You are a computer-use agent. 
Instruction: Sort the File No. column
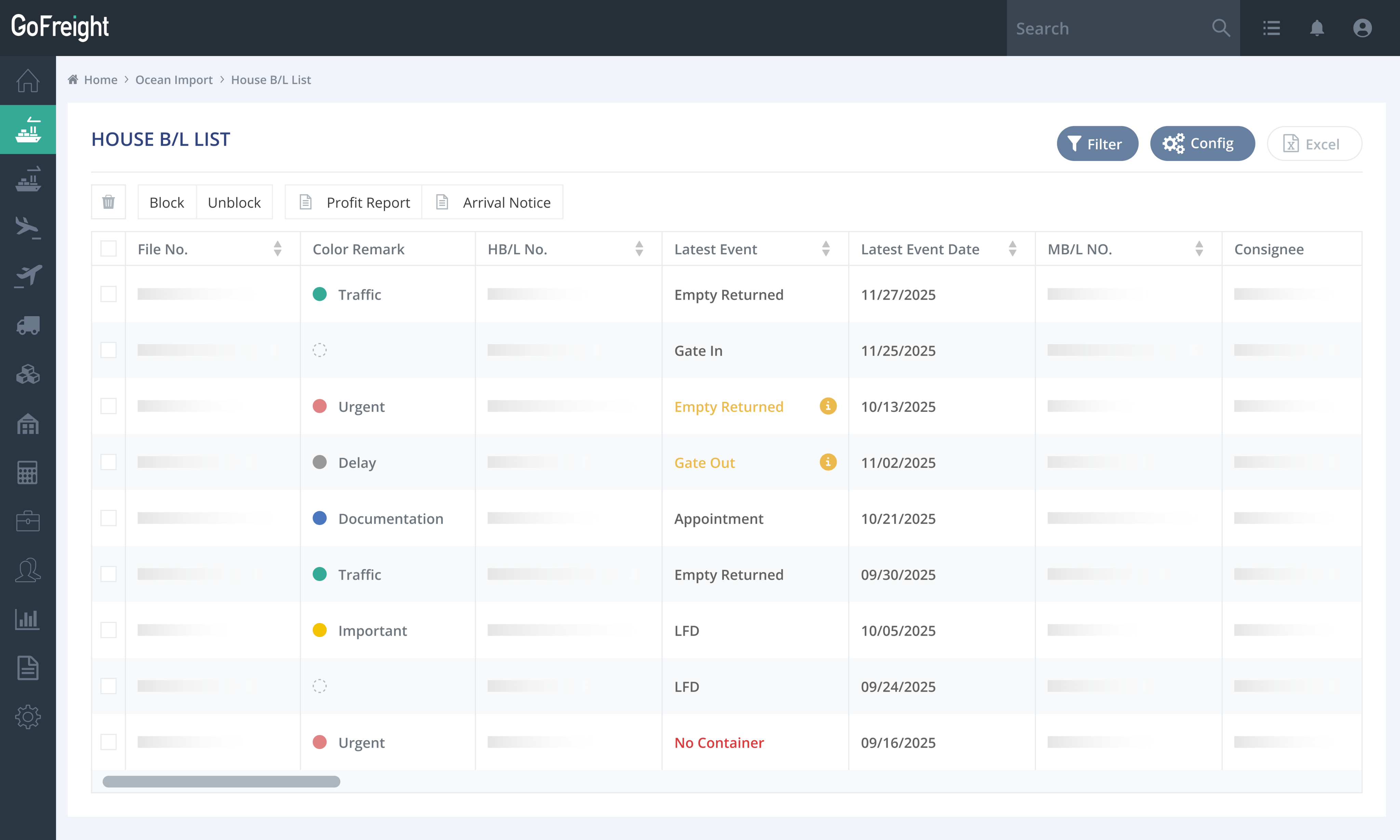pos(278,248)
